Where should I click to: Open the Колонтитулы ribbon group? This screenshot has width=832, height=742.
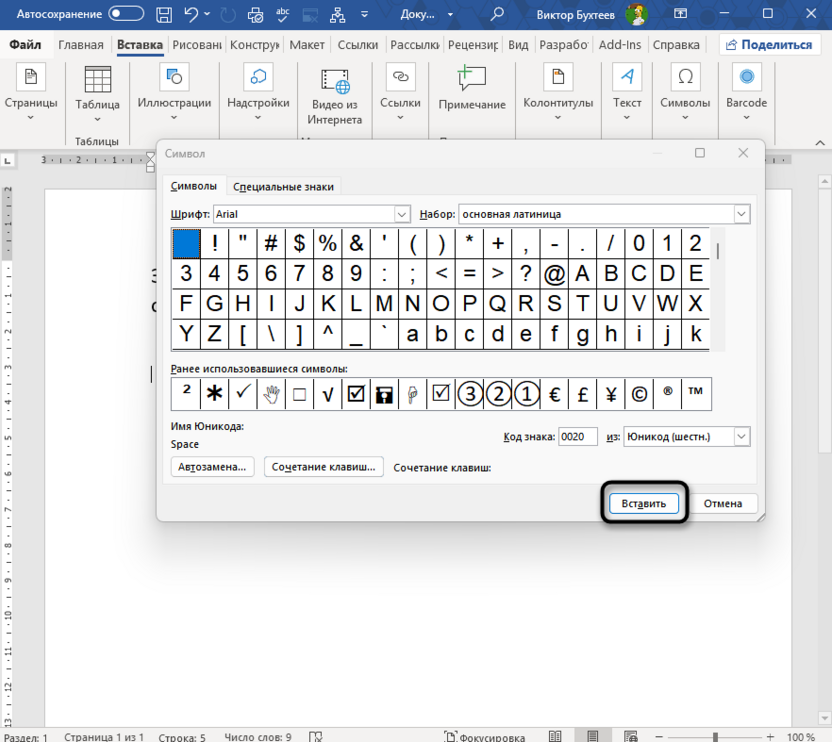pos(558,92)
